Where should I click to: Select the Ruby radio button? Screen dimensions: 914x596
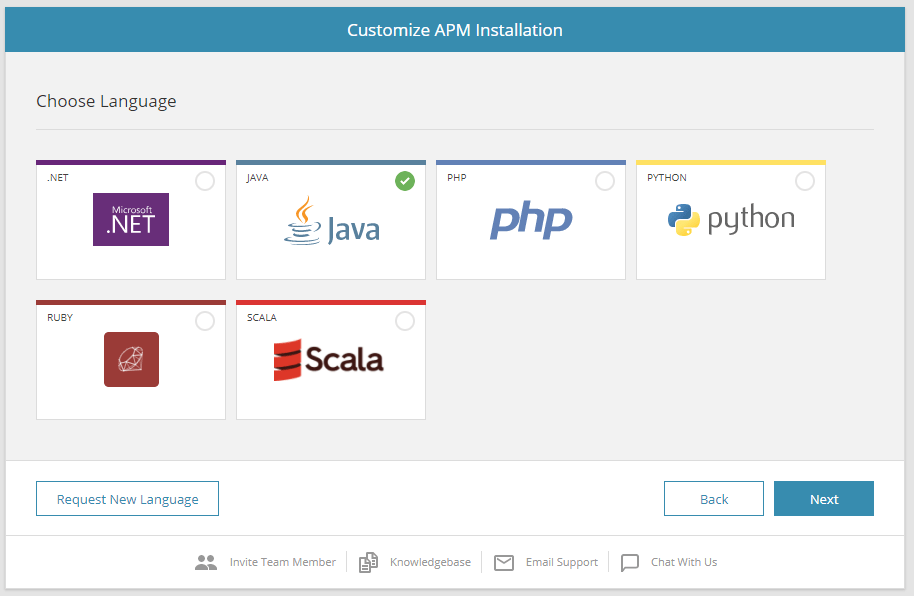tap(205, 321)
